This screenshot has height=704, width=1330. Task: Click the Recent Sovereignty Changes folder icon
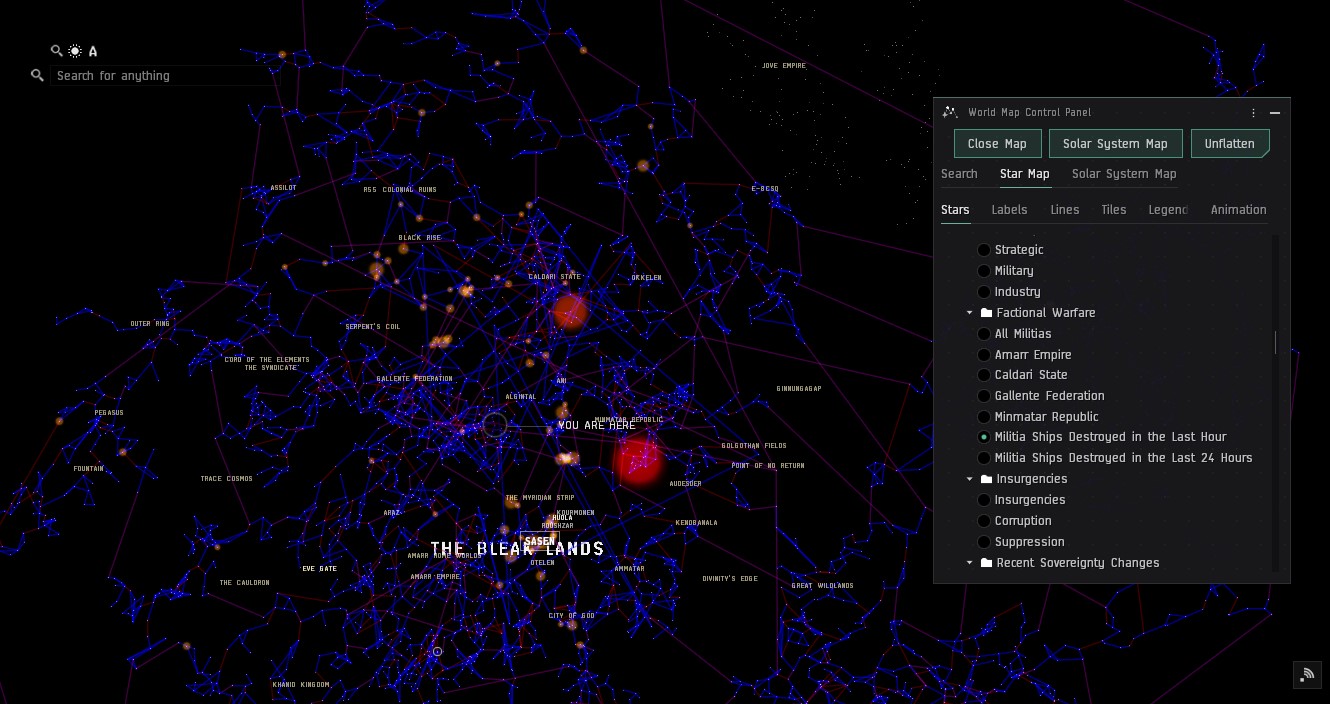point(986,563)
